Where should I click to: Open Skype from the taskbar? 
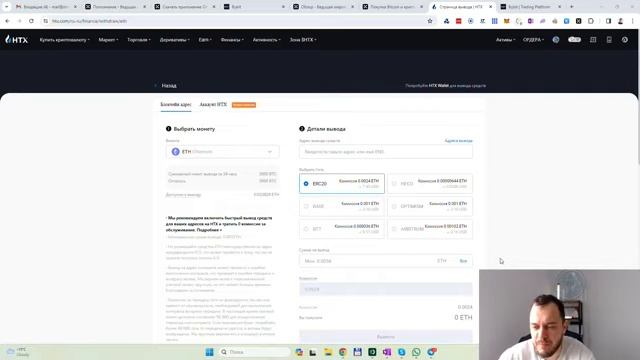point(402,352)
